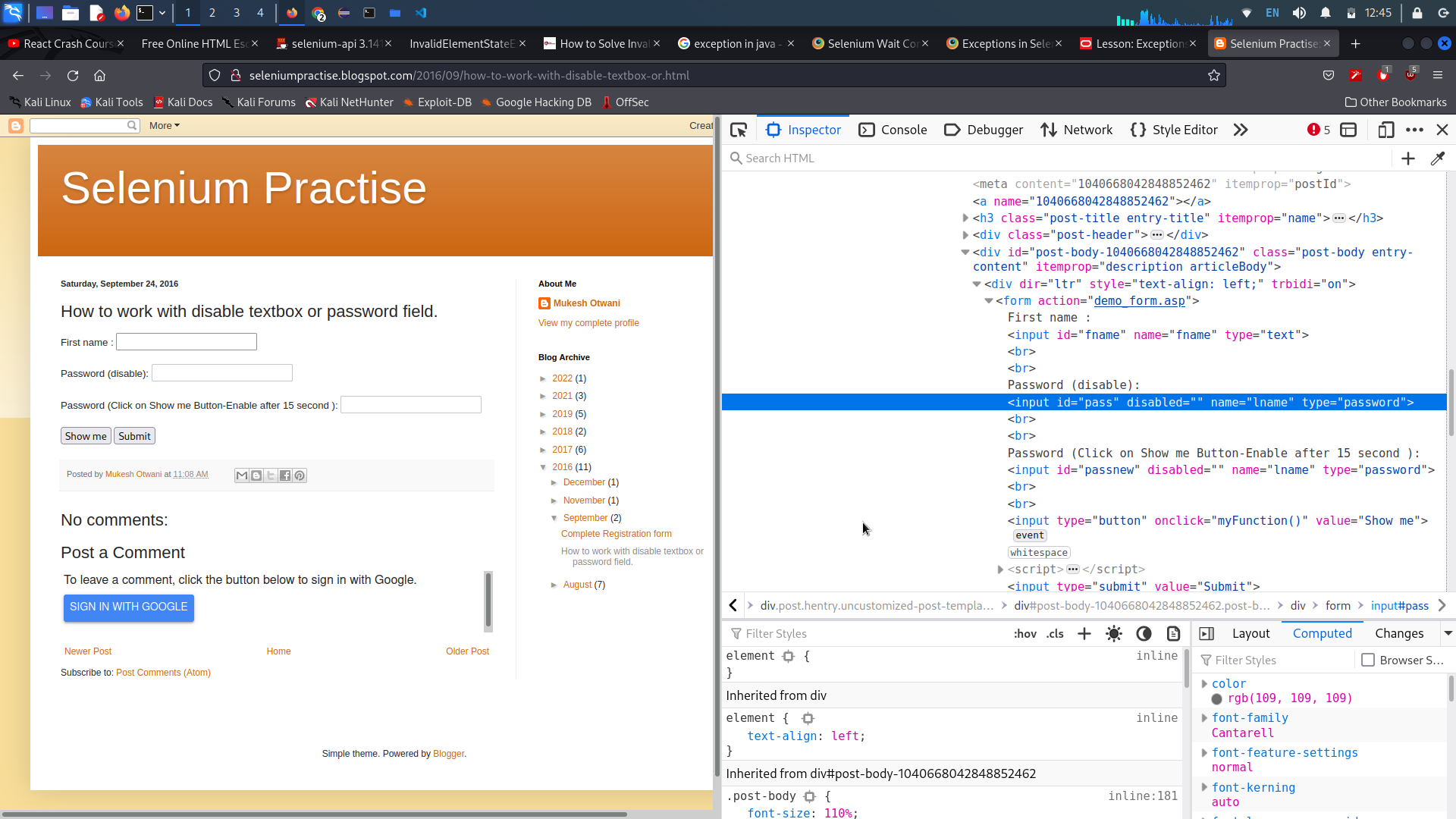Open the Changes panel tab
1456x819 pixels.
coord(1399,633)
